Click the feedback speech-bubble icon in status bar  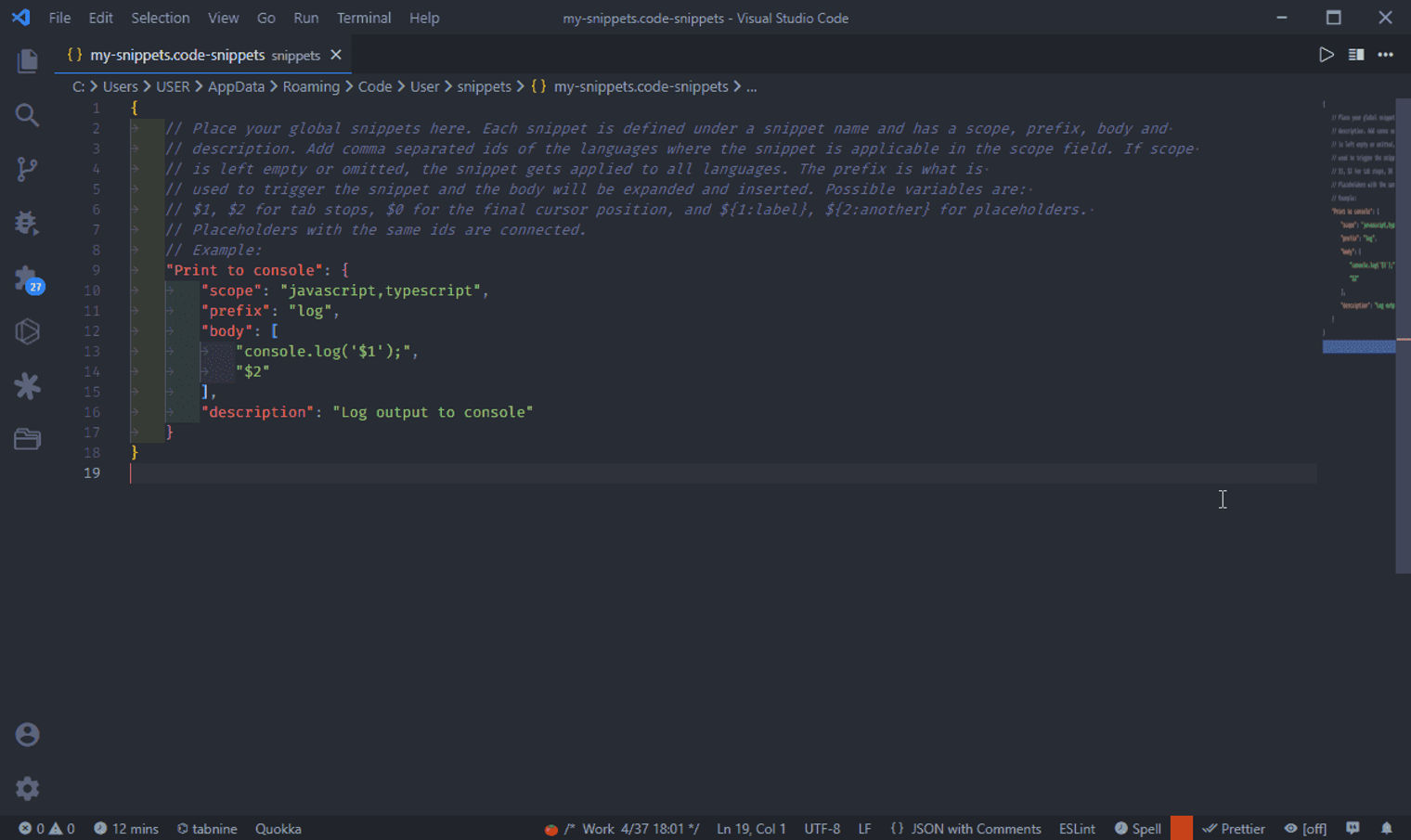(1353, 829)
